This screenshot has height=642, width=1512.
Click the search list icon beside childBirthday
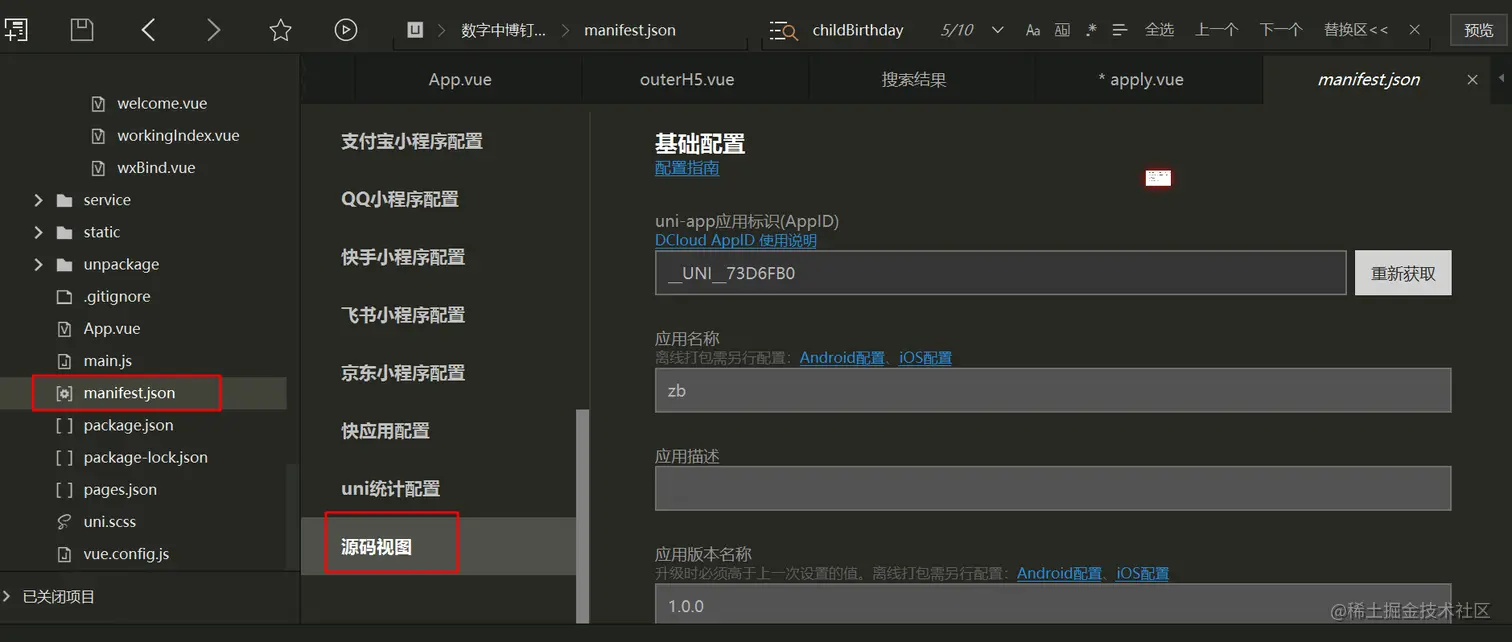pyautogui.click(x=785, y=30)
